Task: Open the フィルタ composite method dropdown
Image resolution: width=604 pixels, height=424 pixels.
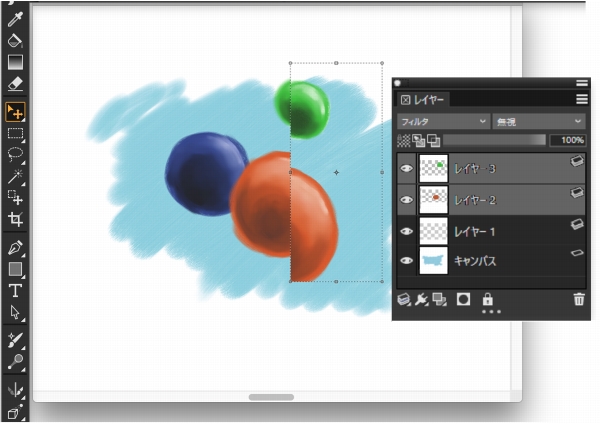Action: [442, 121]
